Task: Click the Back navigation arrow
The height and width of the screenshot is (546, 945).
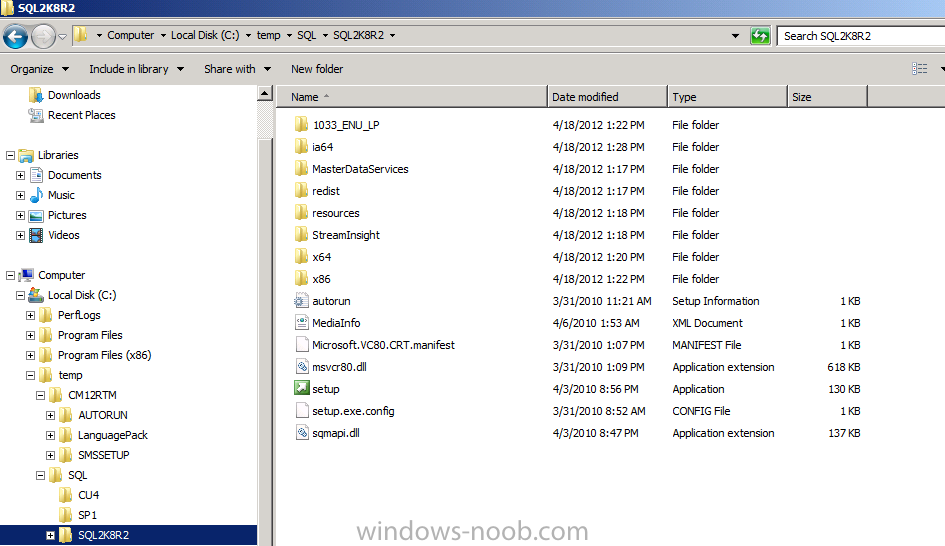Action: [x=16, y=37]
